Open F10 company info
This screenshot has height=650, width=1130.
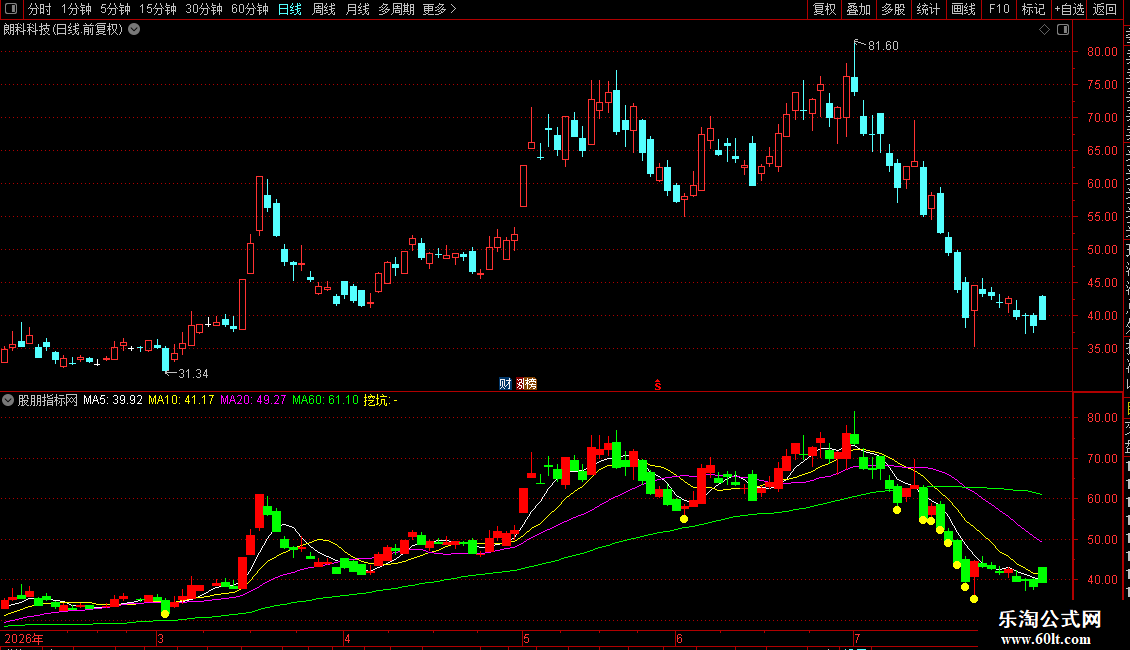click(x=999, y=9)
